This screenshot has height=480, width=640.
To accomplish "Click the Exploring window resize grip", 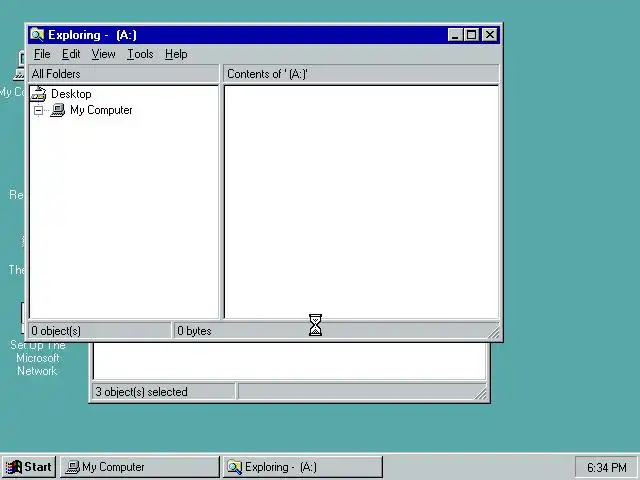I will click(x=493, y=333).
